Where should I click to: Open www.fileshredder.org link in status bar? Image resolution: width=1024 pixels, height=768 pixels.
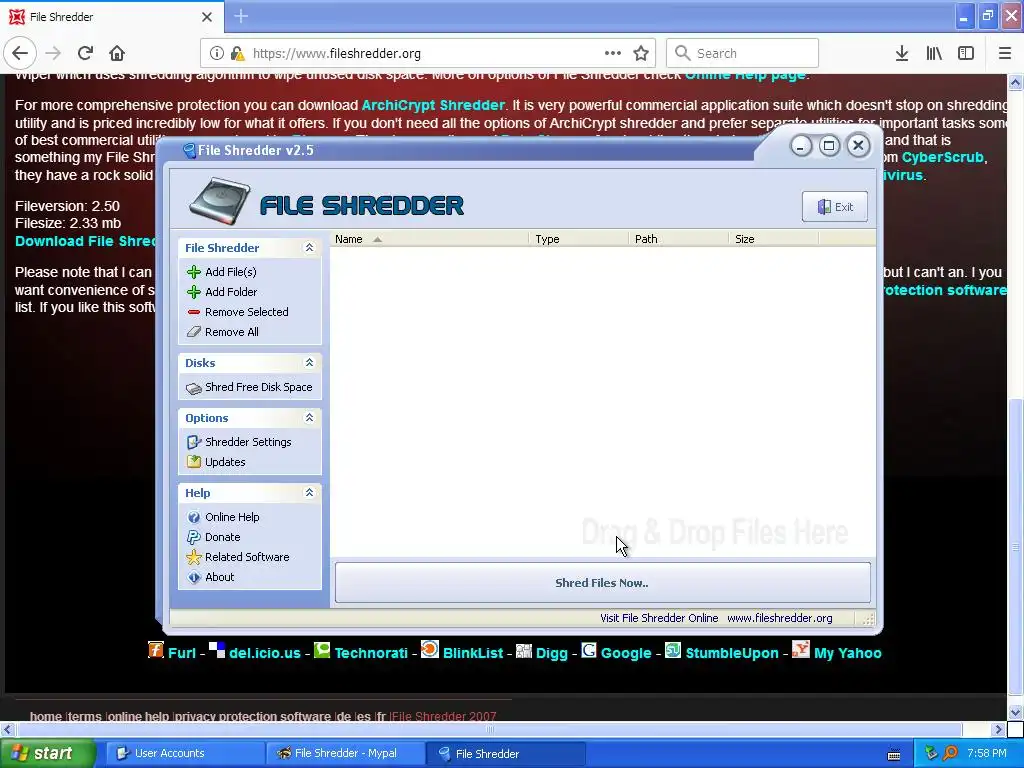click(x=780, y=618)
